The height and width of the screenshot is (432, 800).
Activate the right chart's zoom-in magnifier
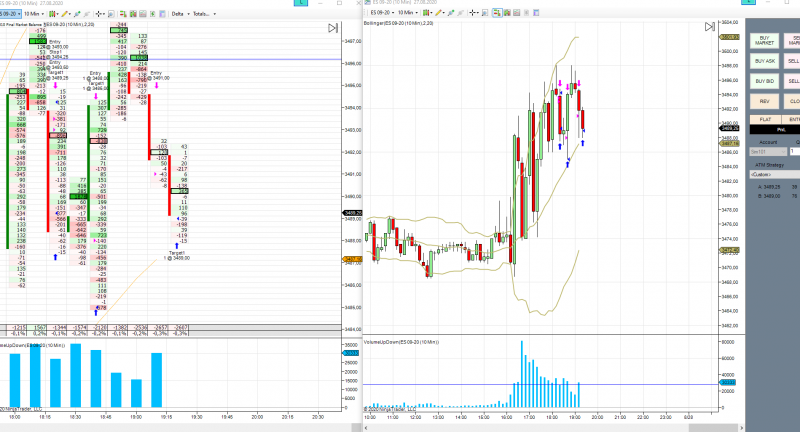click(485, 12)
